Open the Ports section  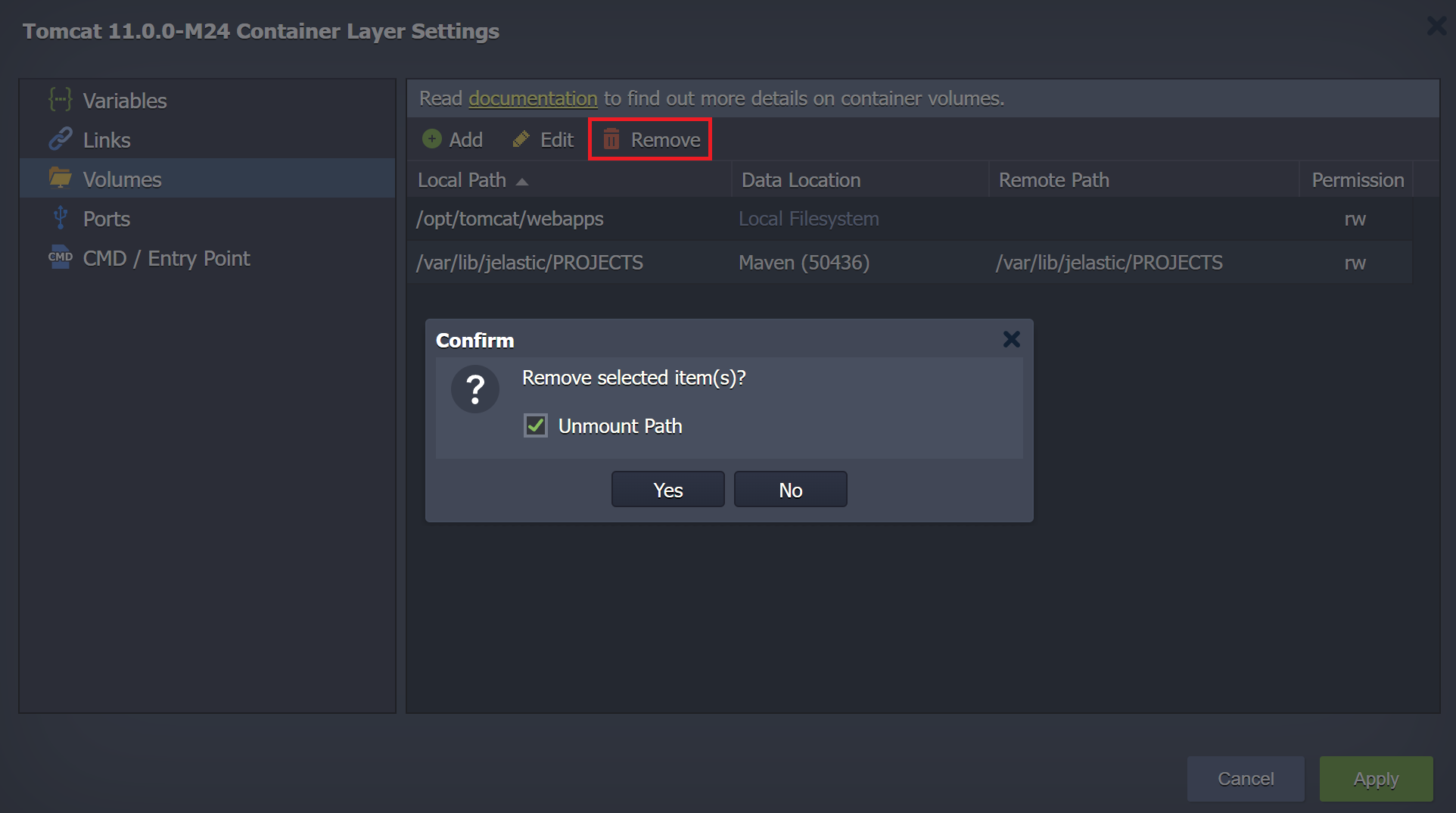[207, 218]
